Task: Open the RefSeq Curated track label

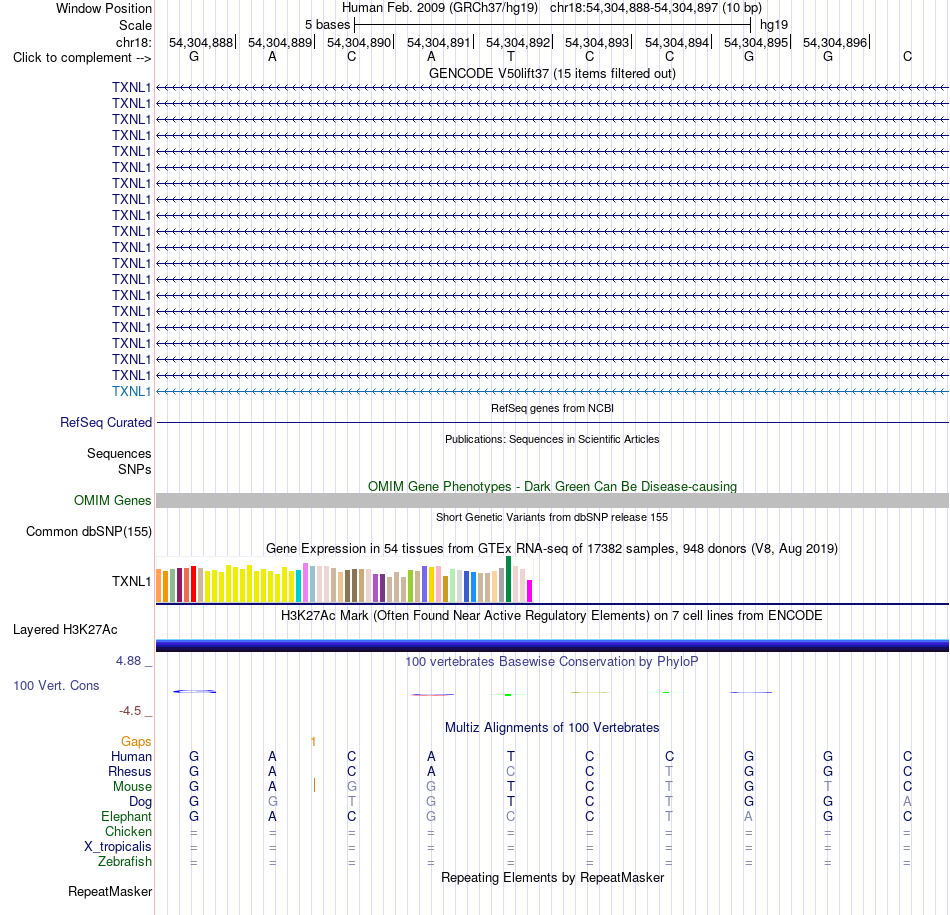Action: 106,422
